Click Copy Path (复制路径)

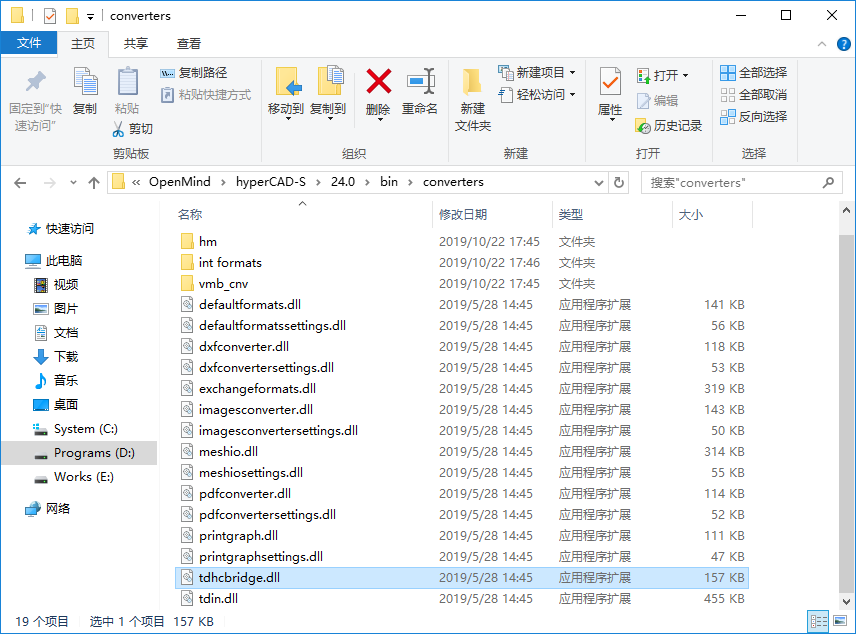(x=194, y=73)
